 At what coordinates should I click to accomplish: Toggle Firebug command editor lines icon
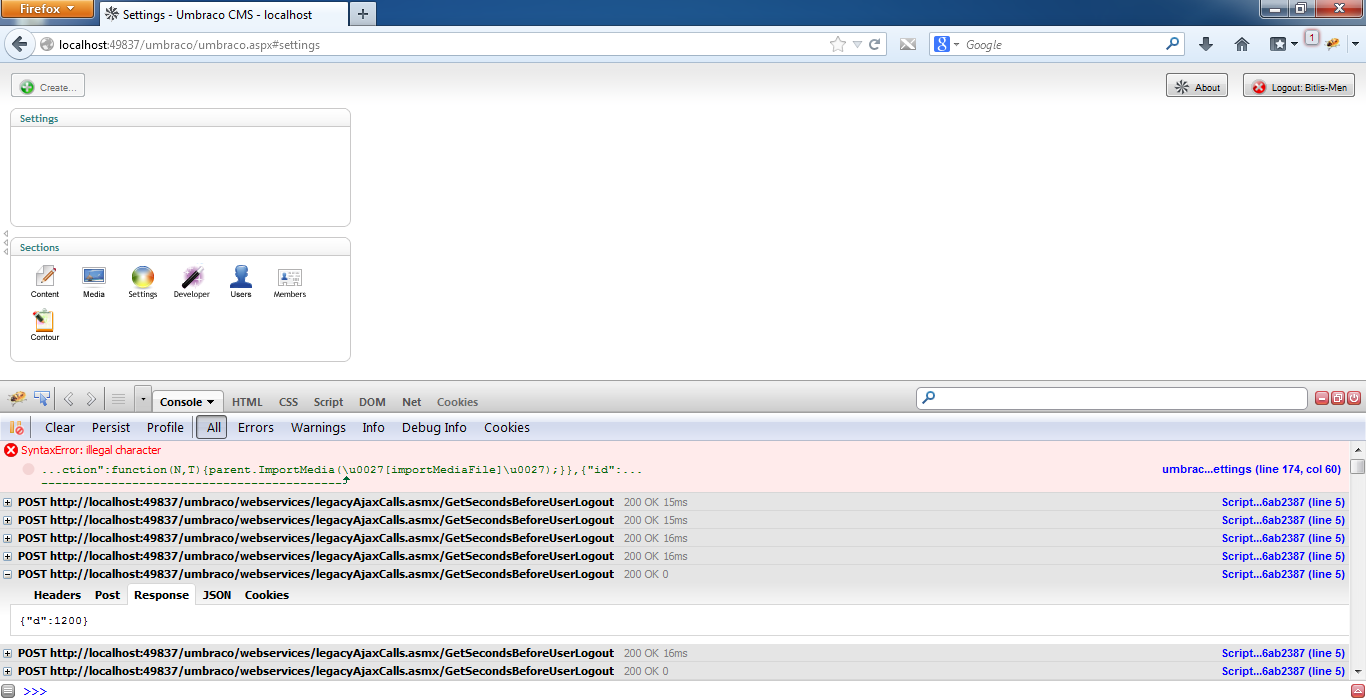pos(118,400)
